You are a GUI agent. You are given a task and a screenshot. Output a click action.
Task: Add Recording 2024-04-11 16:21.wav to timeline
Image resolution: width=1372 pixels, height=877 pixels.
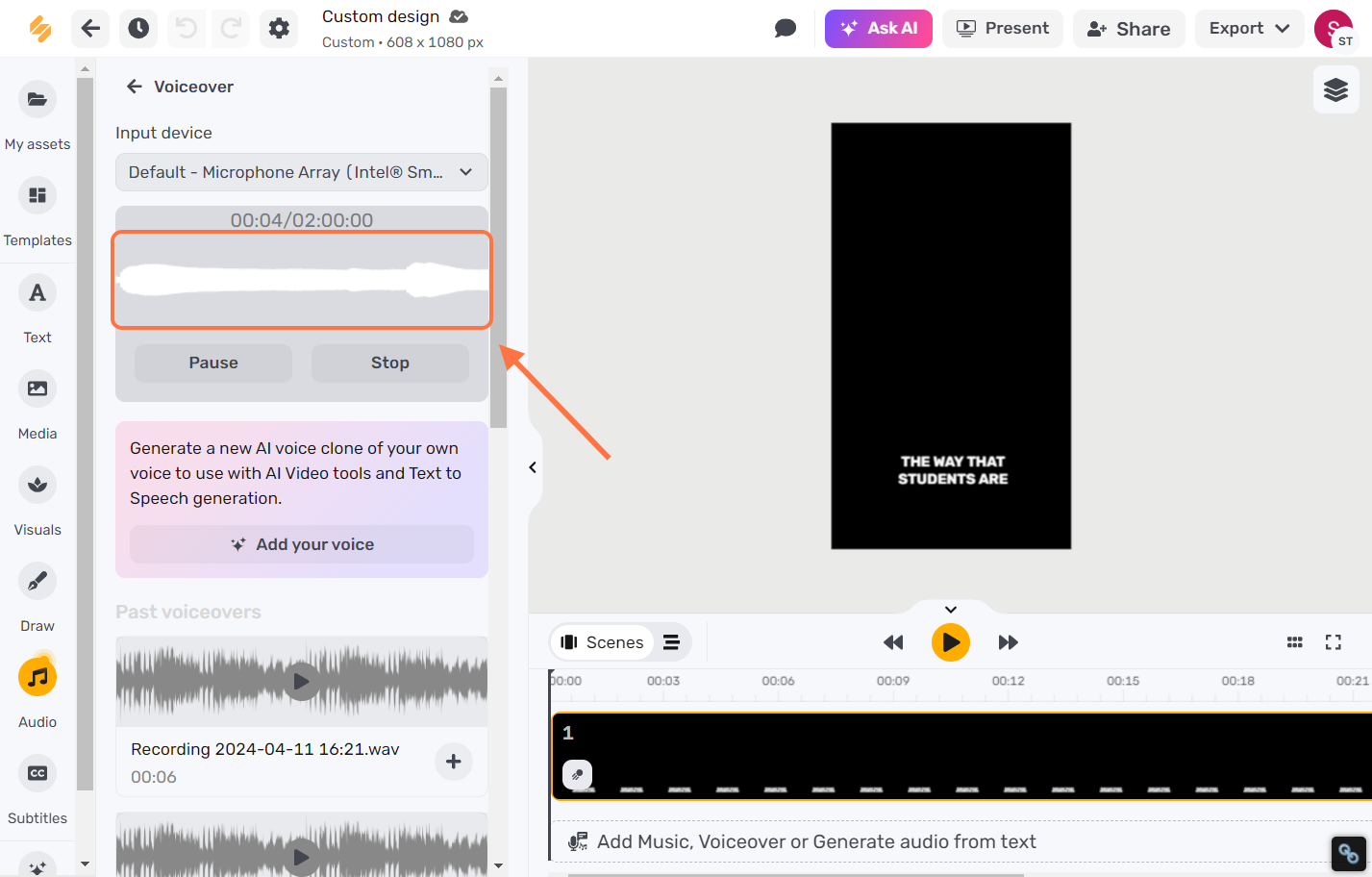[454, 762]
